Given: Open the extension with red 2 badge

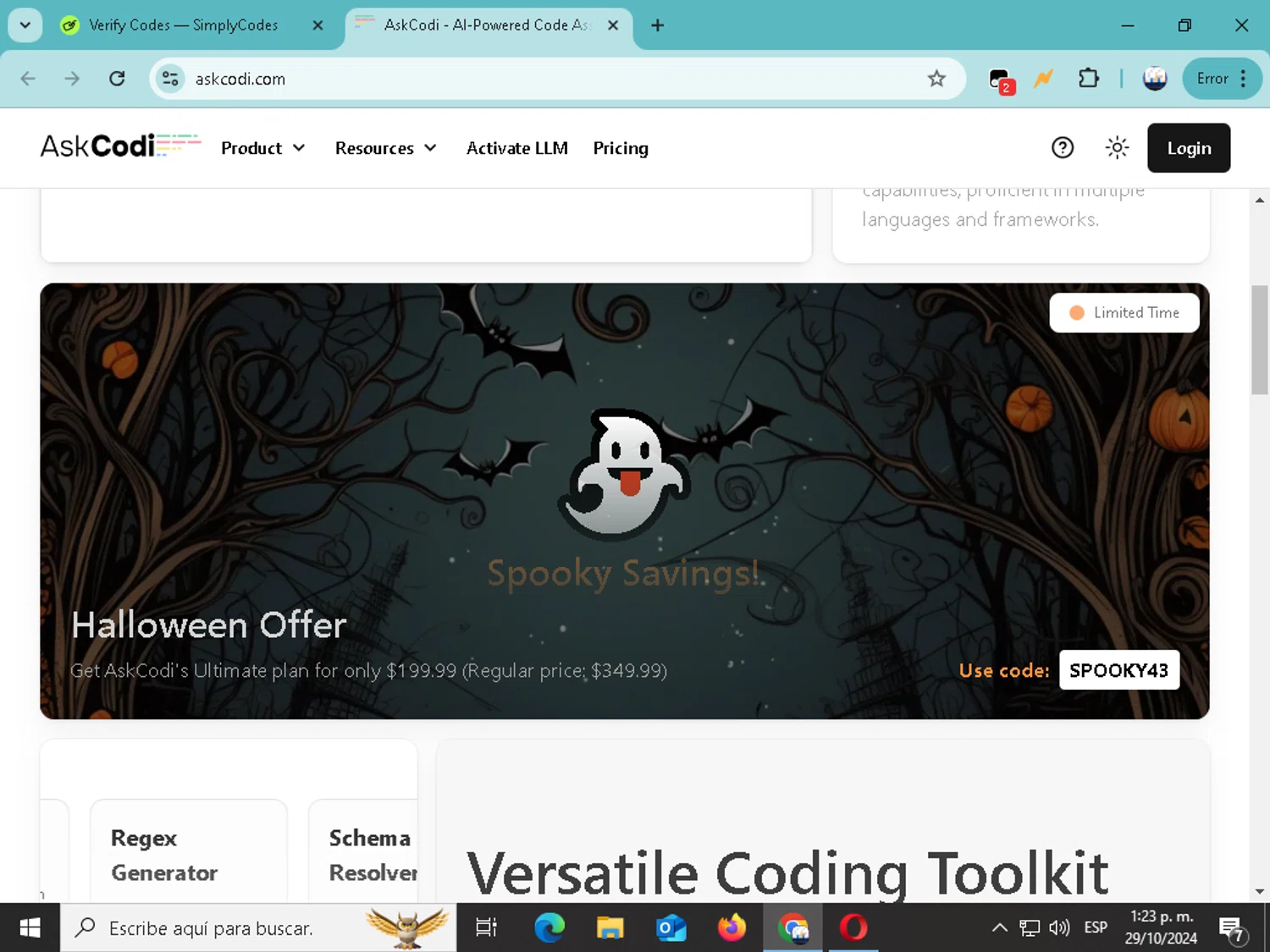Looking at the screenshot, I should (1001, 80).
